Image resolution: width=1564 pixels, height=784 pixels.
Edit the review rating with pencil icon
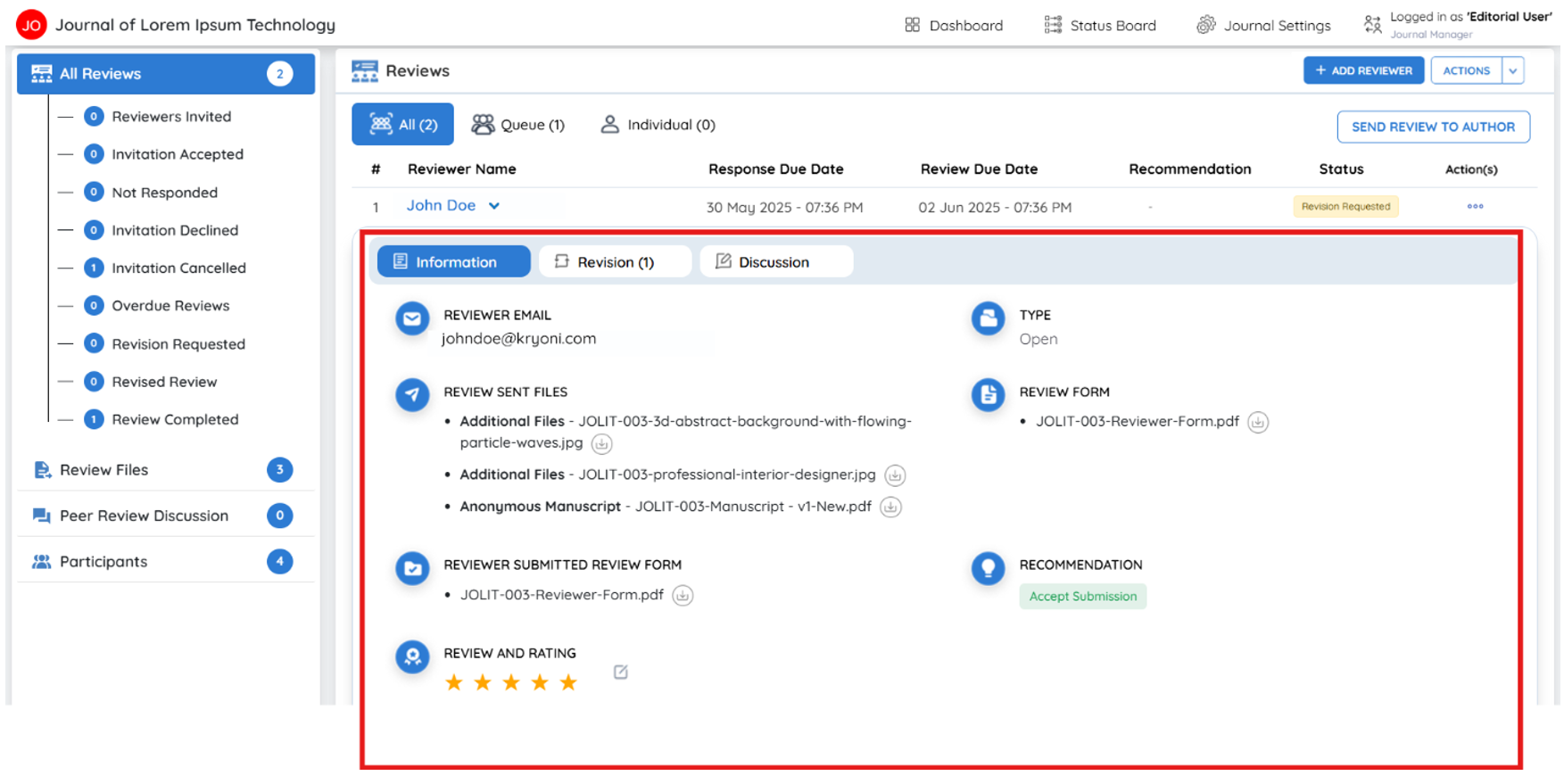click(621, 673)
